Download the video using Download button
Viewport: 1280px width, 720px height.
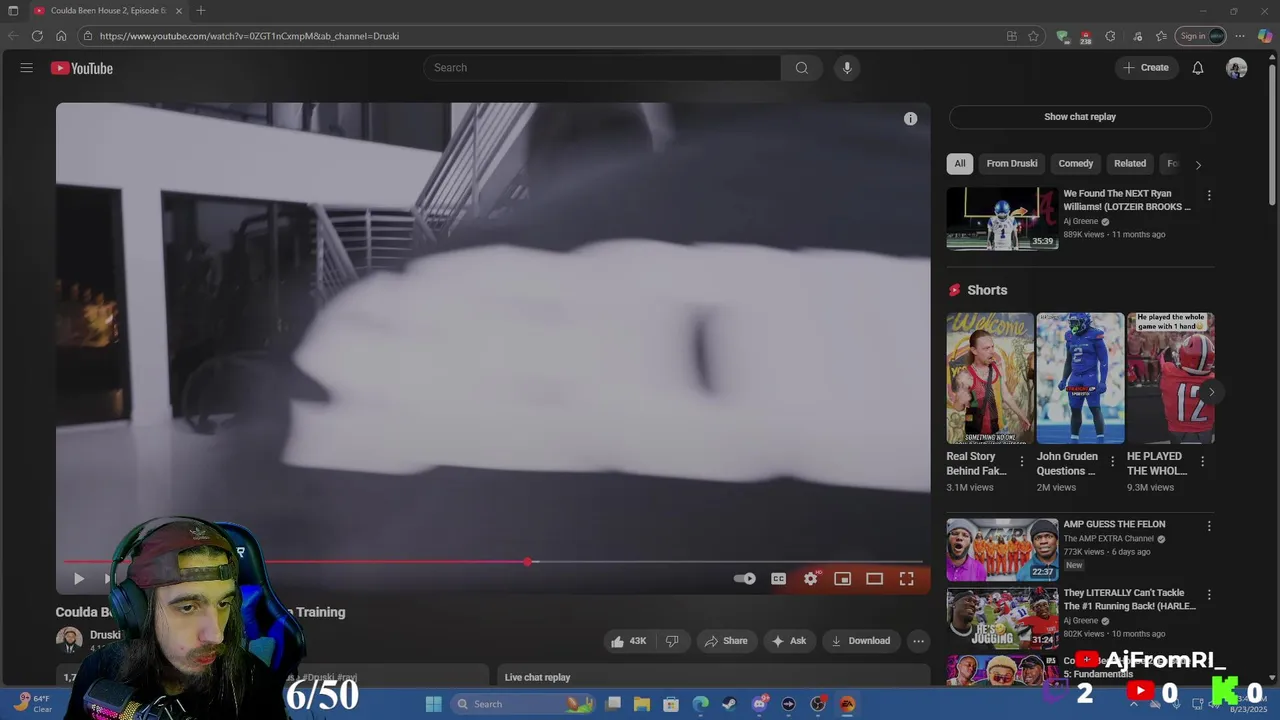[x=861, y=641]
